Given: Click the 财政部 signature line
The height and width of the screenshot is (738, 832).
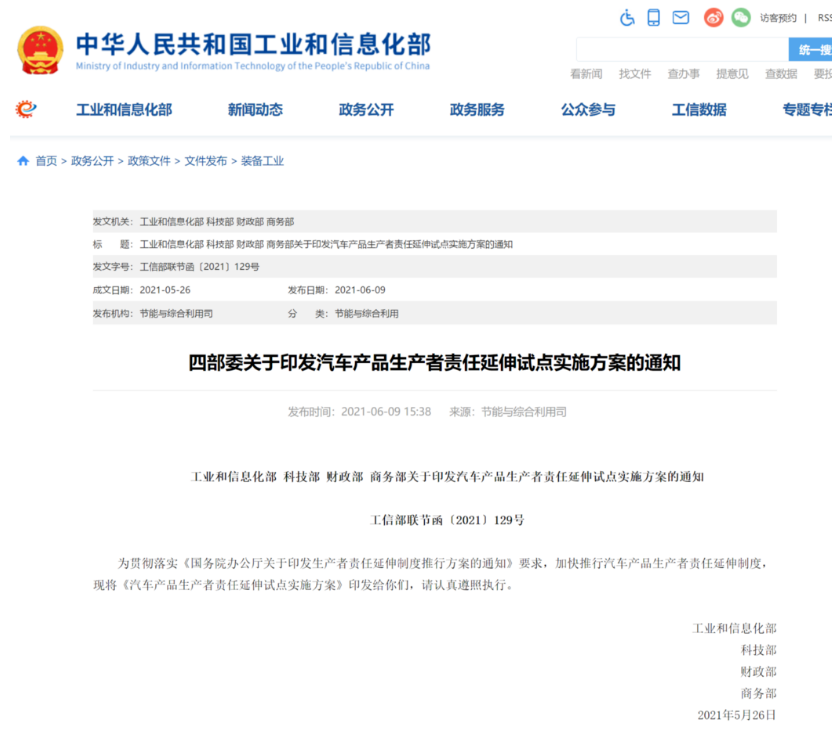Looking at the screenshot, I should 759,672.
